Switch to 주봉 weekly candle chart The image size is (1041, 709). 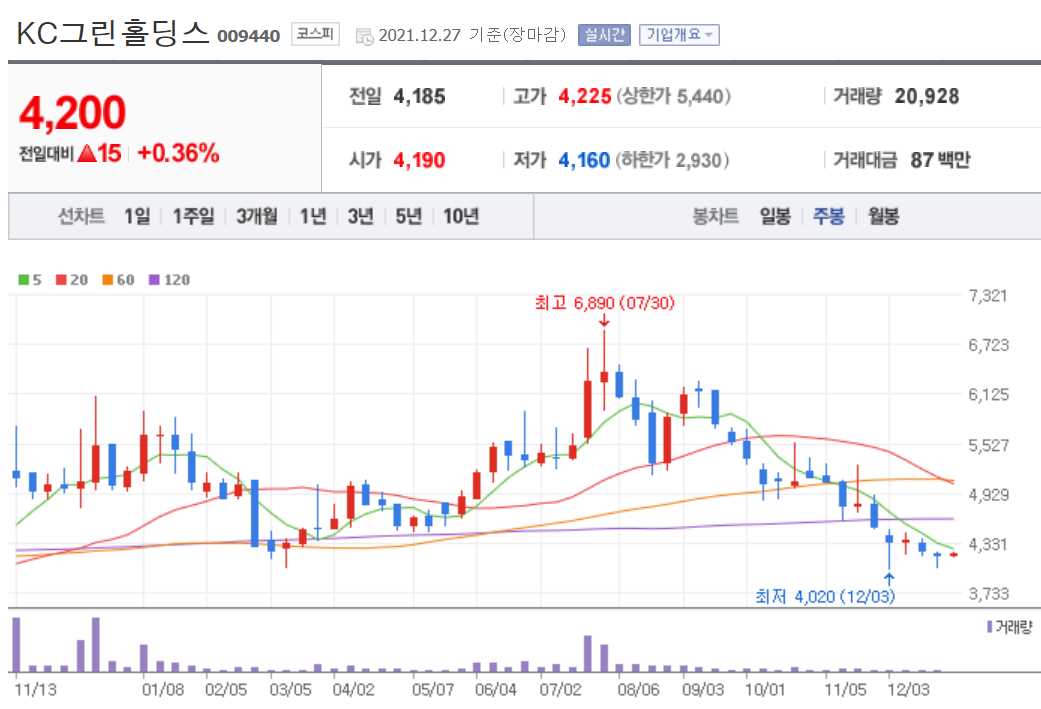coord(829,216)
